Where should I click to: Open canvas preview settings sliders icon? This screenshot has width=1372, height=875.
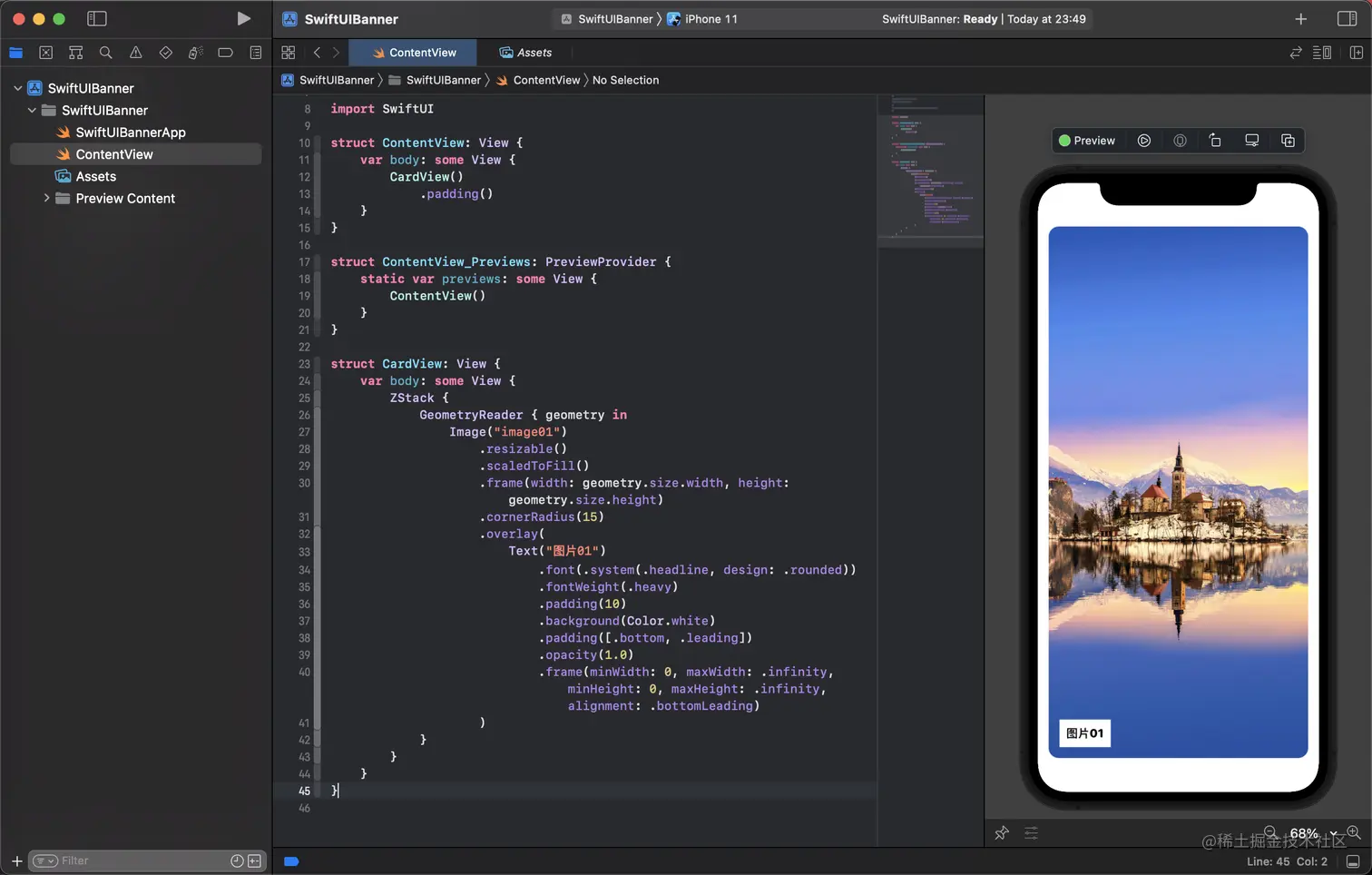click(x=1031, y=832)
